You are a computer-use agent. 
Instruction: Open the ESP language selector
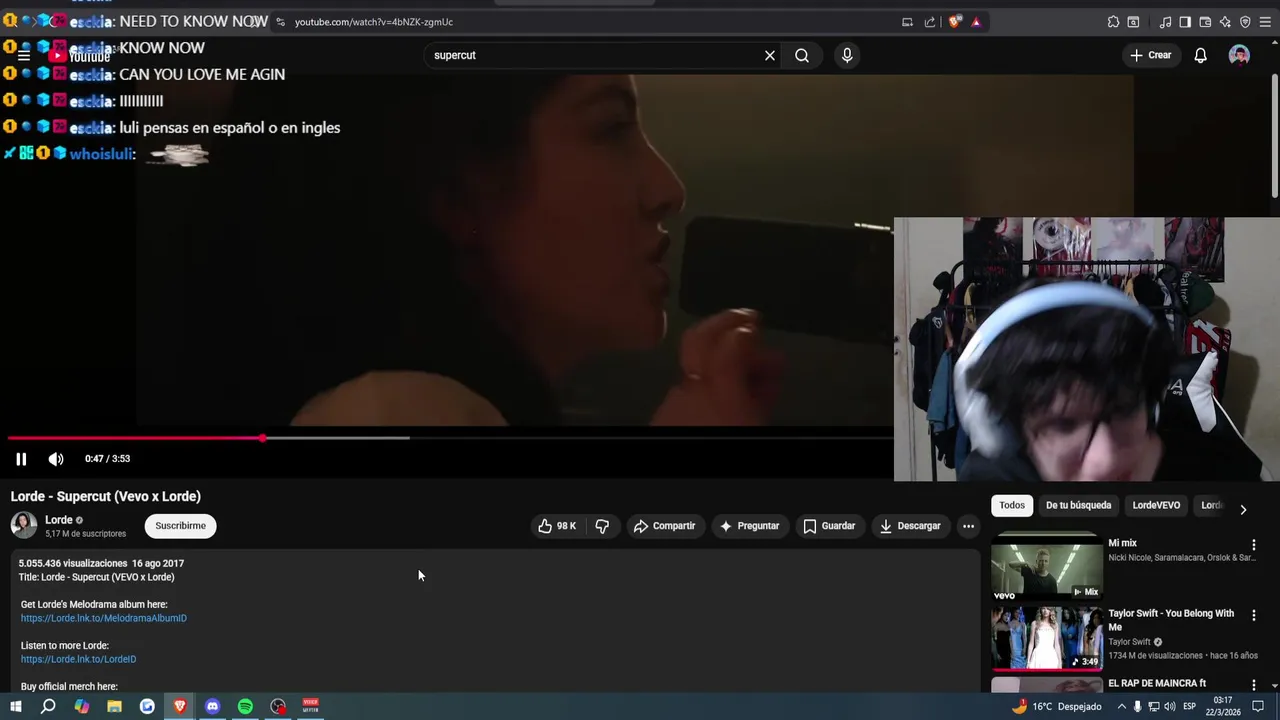(1190, 706)
